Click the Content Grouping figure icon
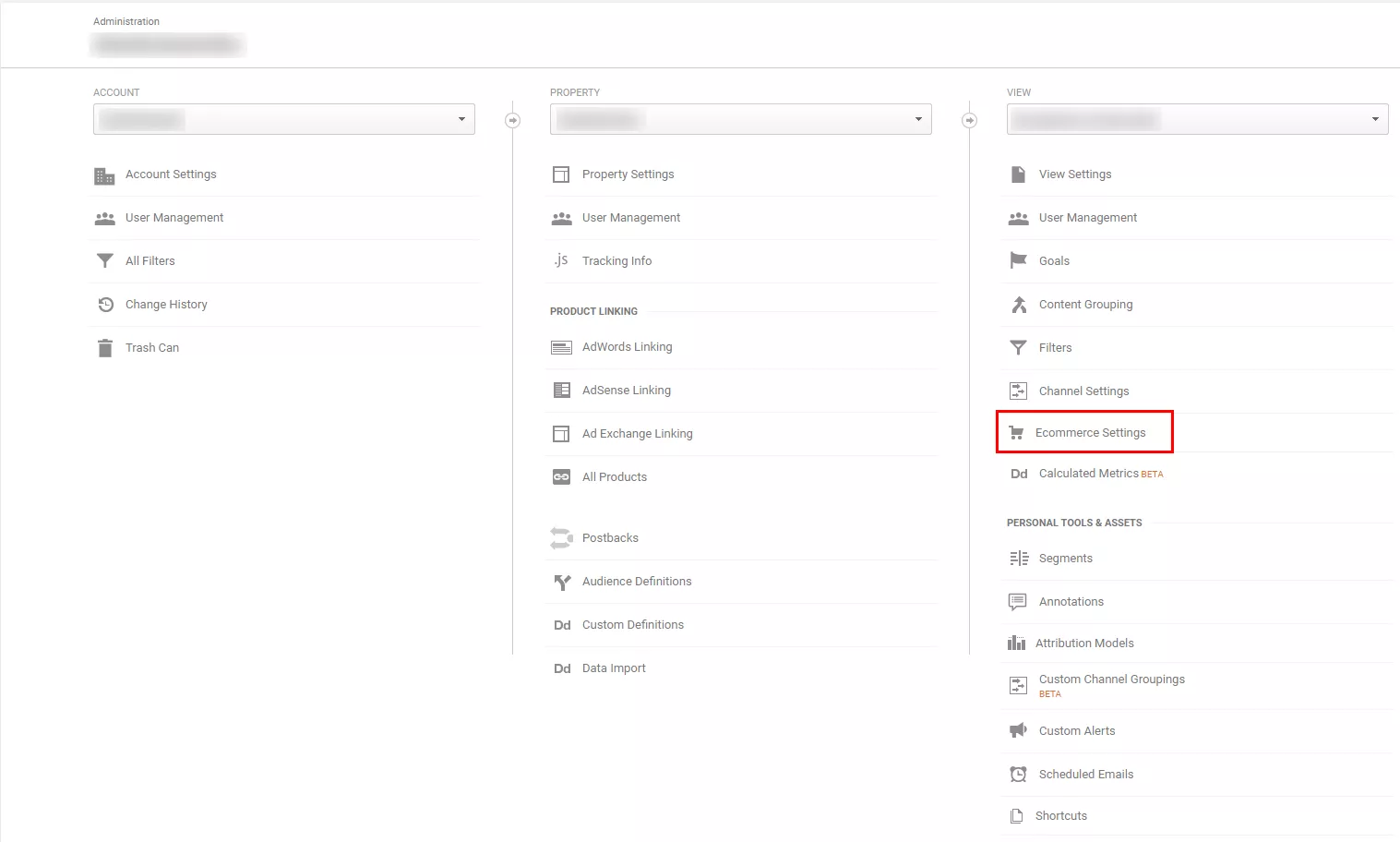The height and width of the screenshot is (842, 1400). pyautogui.click(x=1019, y=305)
